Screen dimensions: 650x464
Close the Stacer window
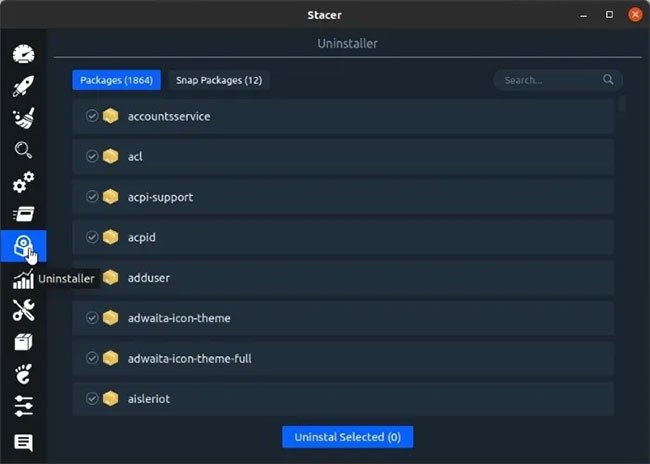(x=635, y=15)
